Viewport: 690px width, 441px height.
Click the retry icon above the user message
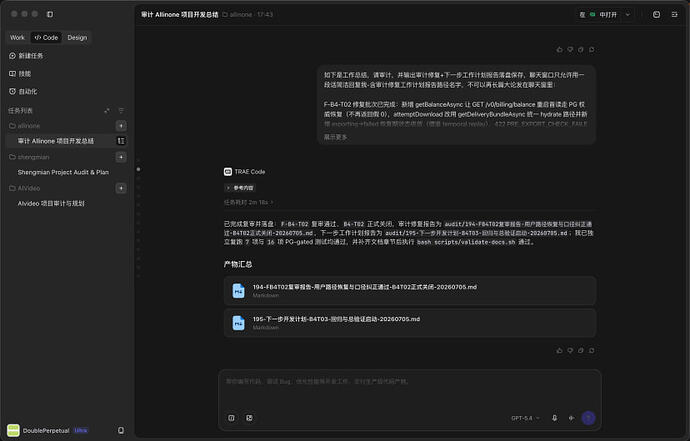pyautogui.click(x=592, y=50)
